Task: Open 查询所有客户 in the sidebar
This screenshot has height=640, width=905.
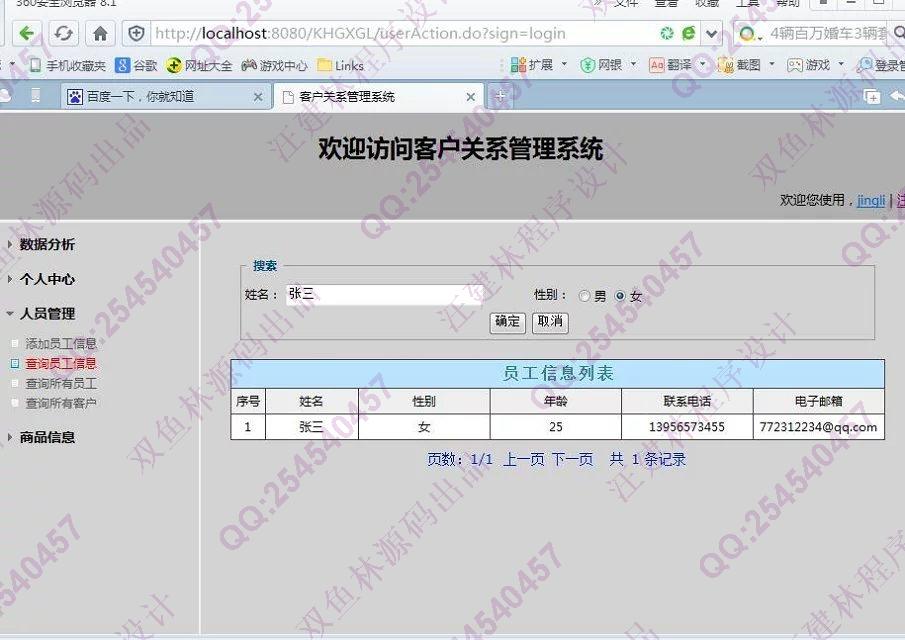Action: (x=61, y=403)
